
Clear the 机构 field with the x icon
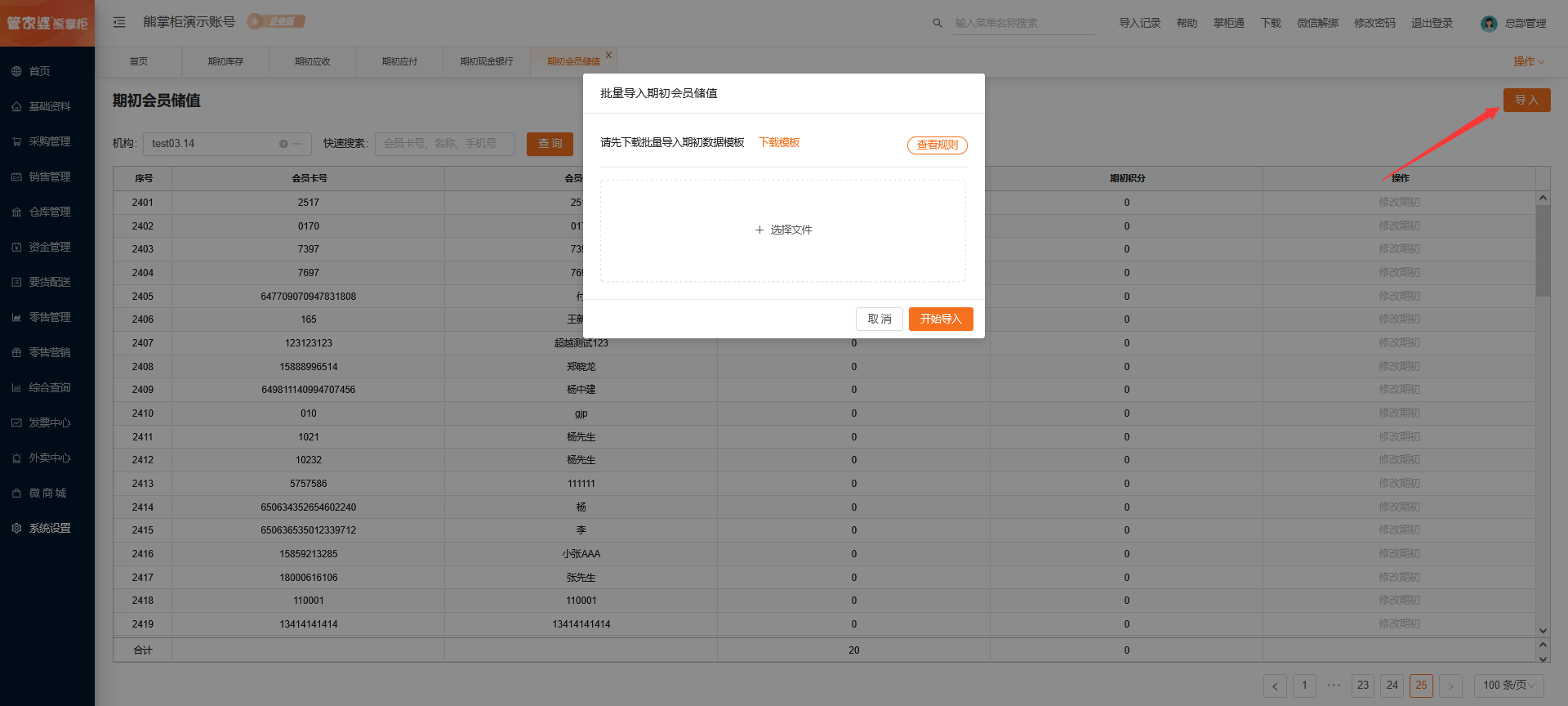point(283,144)
